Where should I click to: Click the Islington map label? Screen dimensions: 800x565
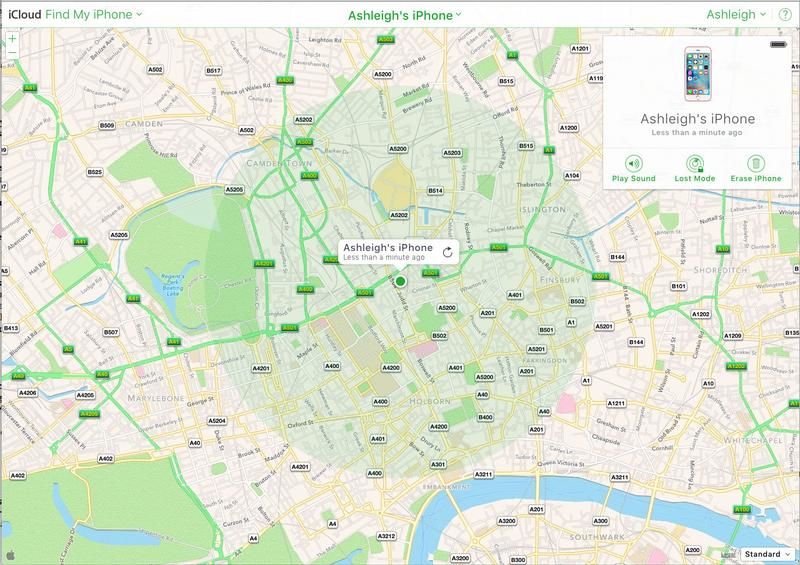(542, 209)
